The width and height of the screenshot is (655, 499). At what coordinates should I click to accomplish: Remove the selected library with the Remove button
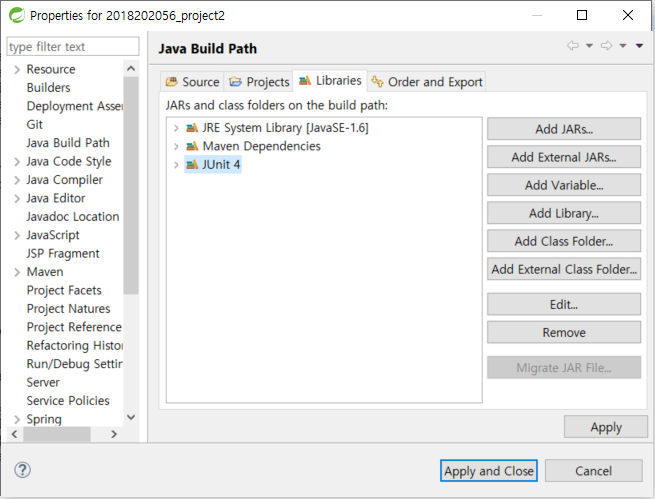point(564,332)
